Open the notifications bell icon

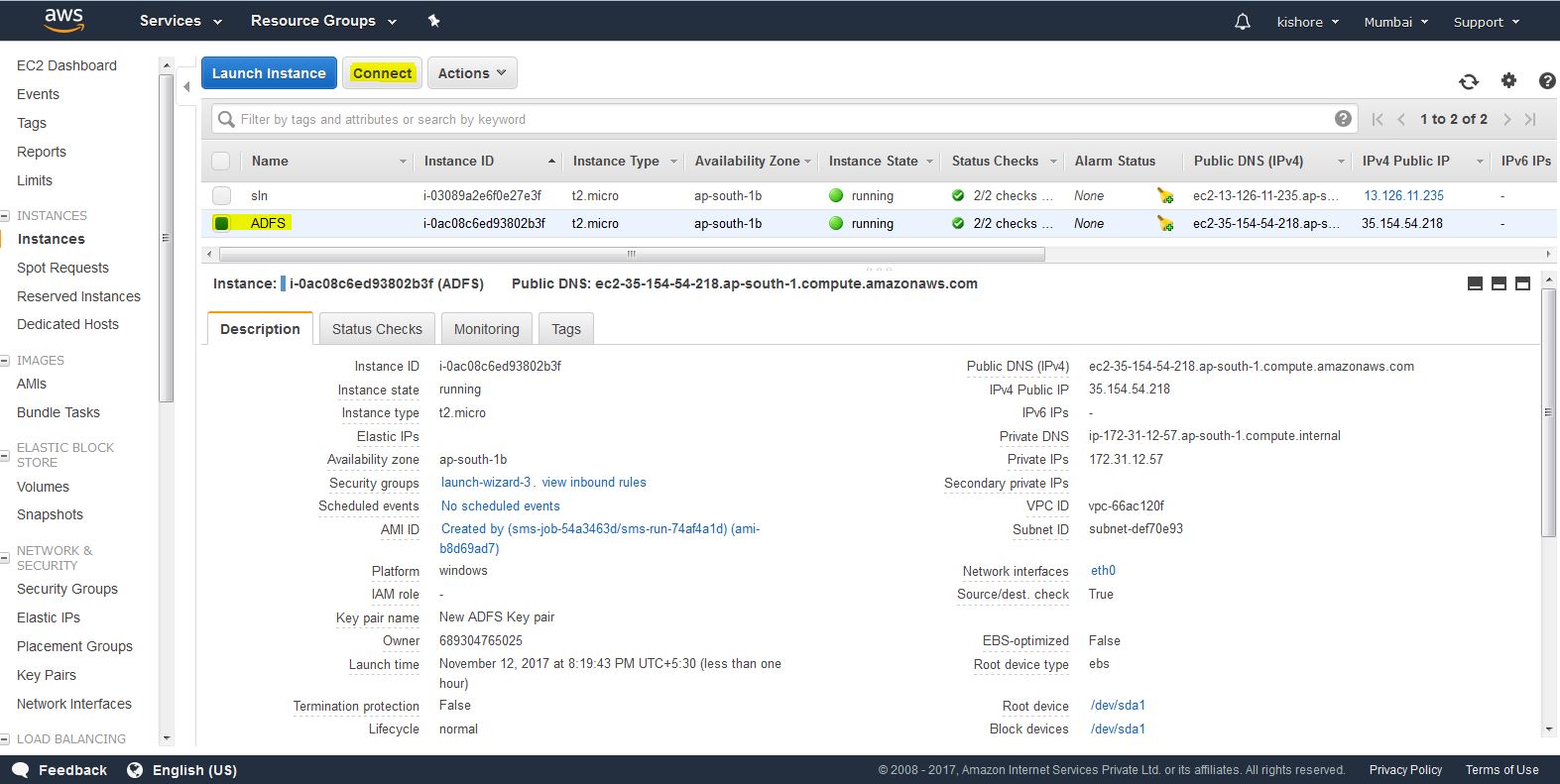1242,22
